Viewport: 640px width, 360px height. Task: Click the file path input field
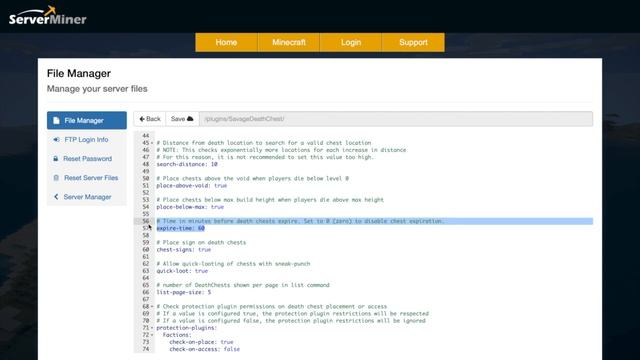pos(396,119)
